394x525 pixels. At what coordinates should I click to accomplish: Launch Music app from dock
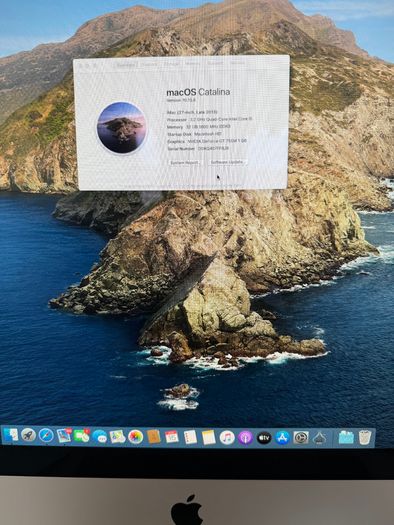[x=227, y=438]
